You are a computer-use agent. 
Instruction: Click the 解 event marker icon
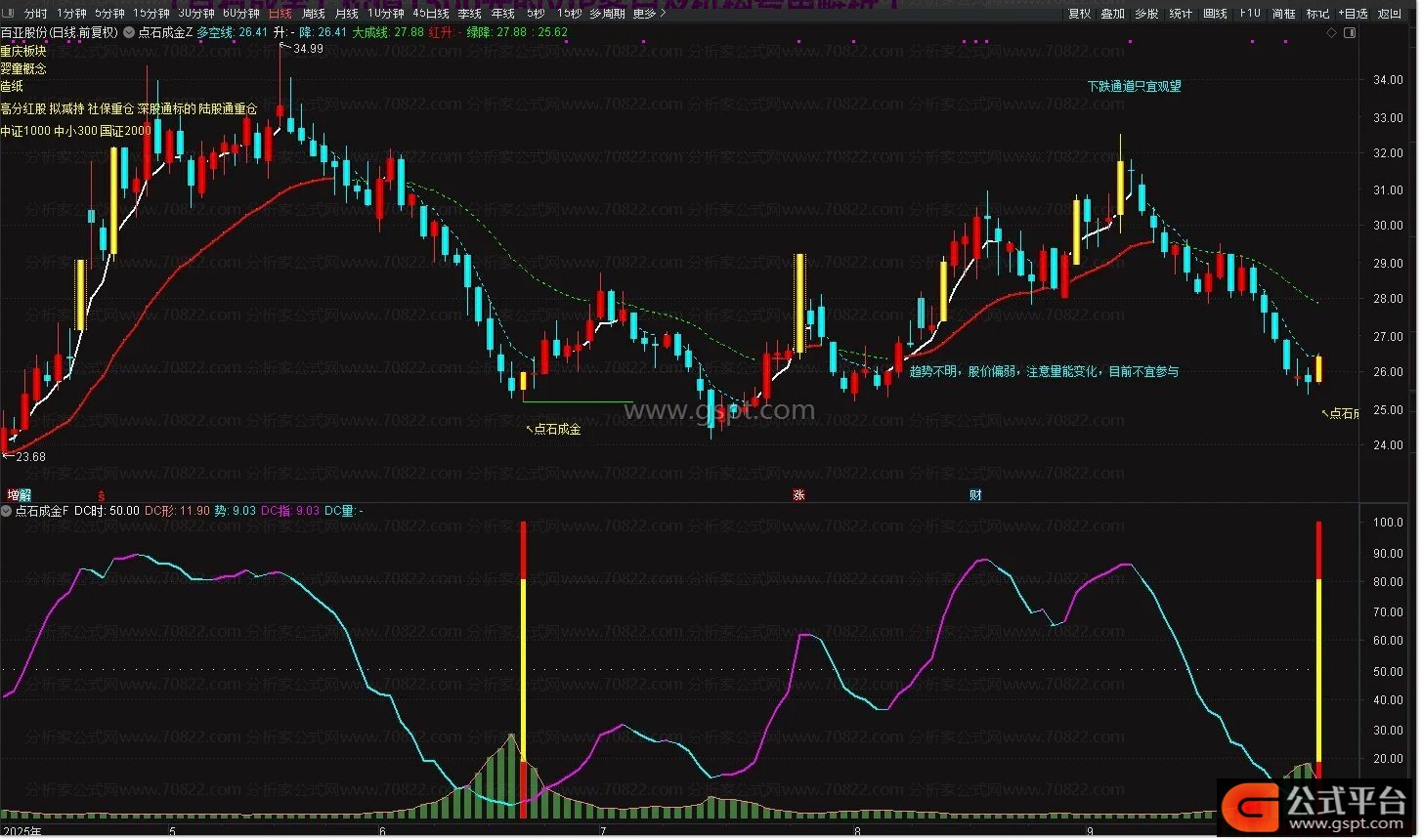pos(24,495)
